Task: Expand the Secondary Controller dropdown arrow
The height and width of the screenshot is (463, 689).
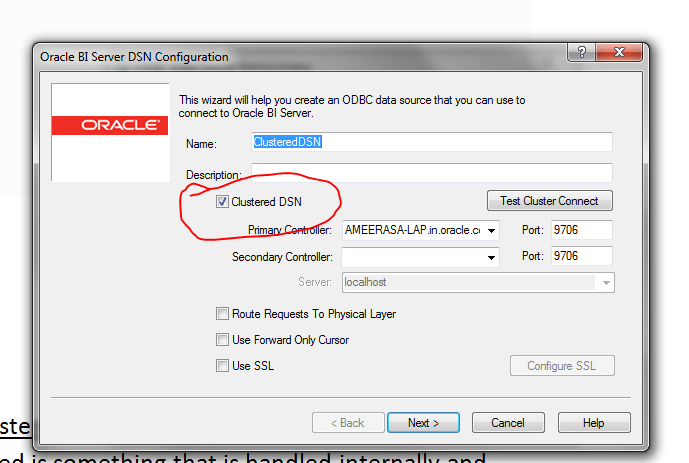Action: [x=491, y=257]
